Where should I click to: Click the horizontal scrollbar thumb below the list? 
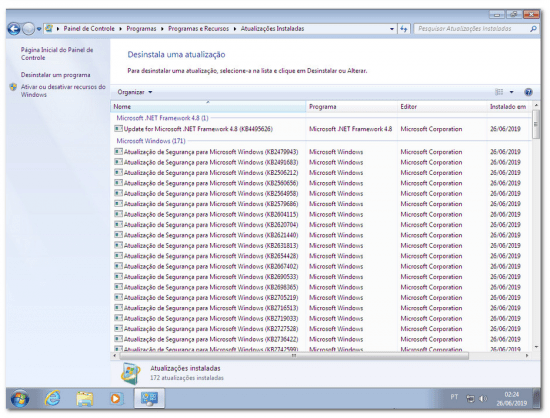point(294,356)
